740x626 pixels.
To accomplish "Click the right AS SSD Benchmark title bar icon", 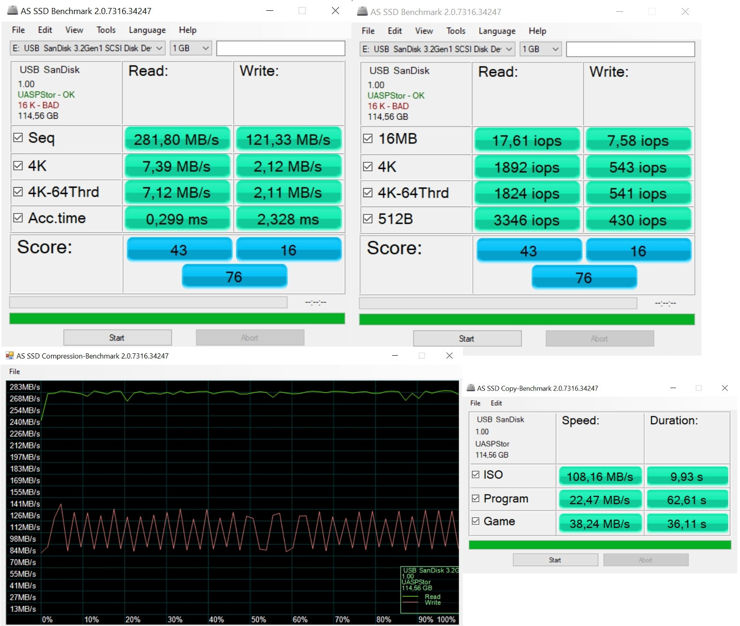I will click(x=362, y=11).
